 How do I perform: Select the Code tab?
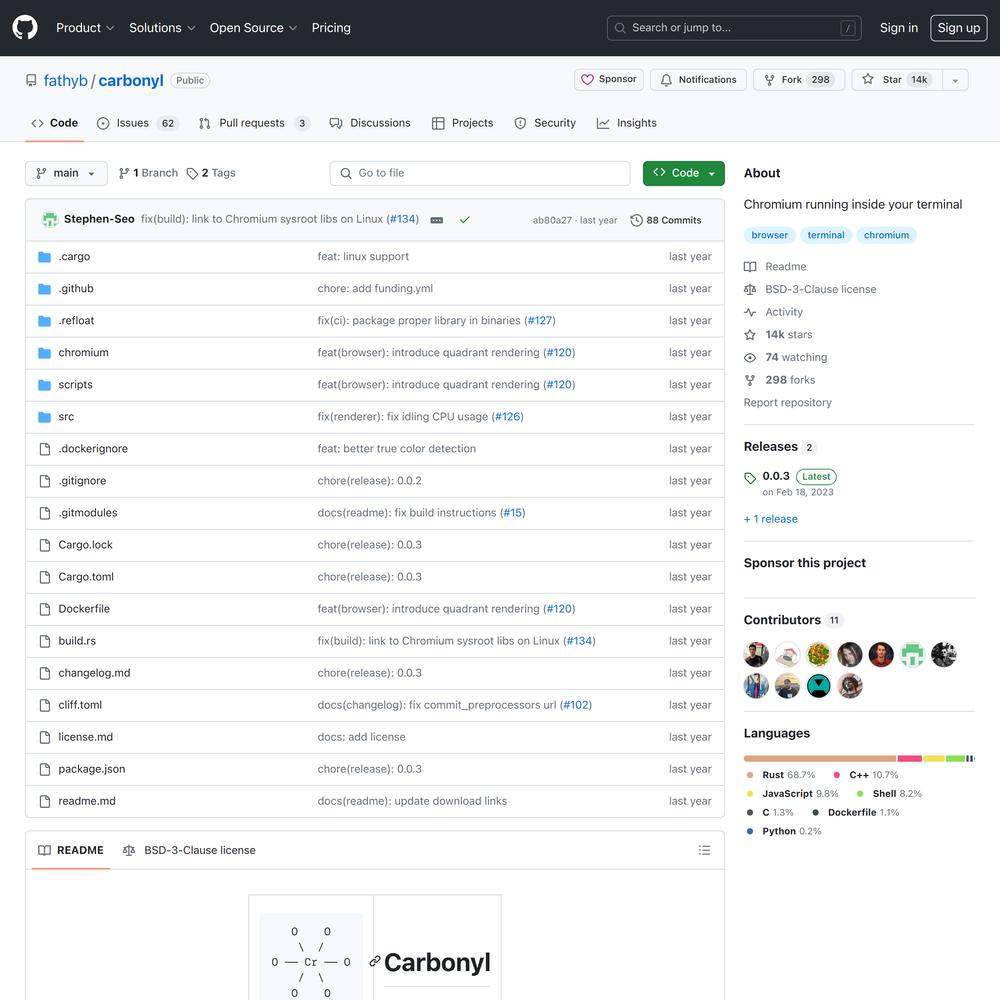55,123
